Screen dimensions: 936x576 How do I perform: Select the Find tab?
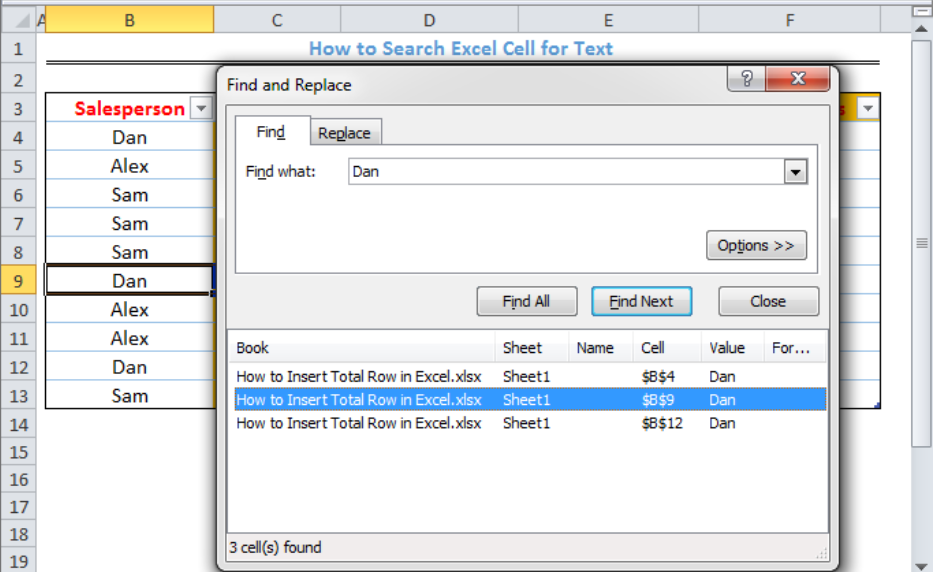pyautogui.click(x=271, y=131)
